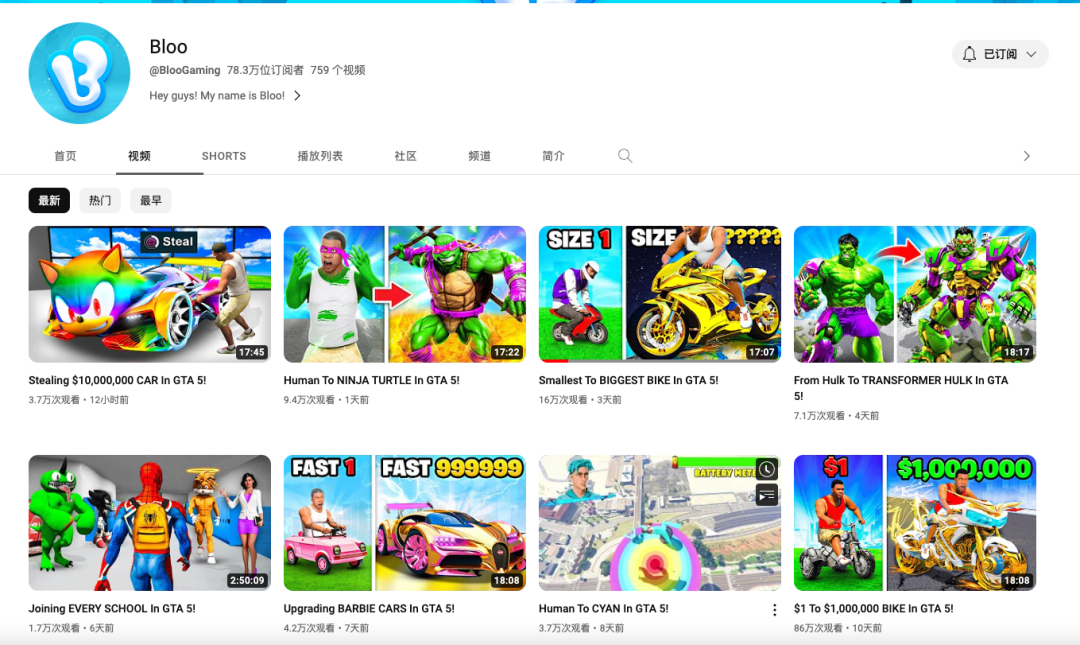Click the notification bell on the subscribe button
Screen dimensions: 1080x645
[x=969, y=54]
